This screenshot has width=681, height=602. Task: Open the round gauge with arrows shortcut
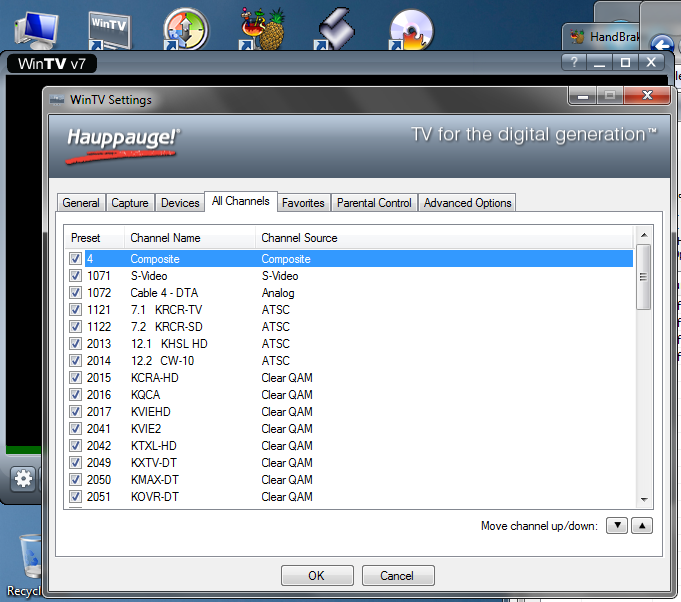186,30
